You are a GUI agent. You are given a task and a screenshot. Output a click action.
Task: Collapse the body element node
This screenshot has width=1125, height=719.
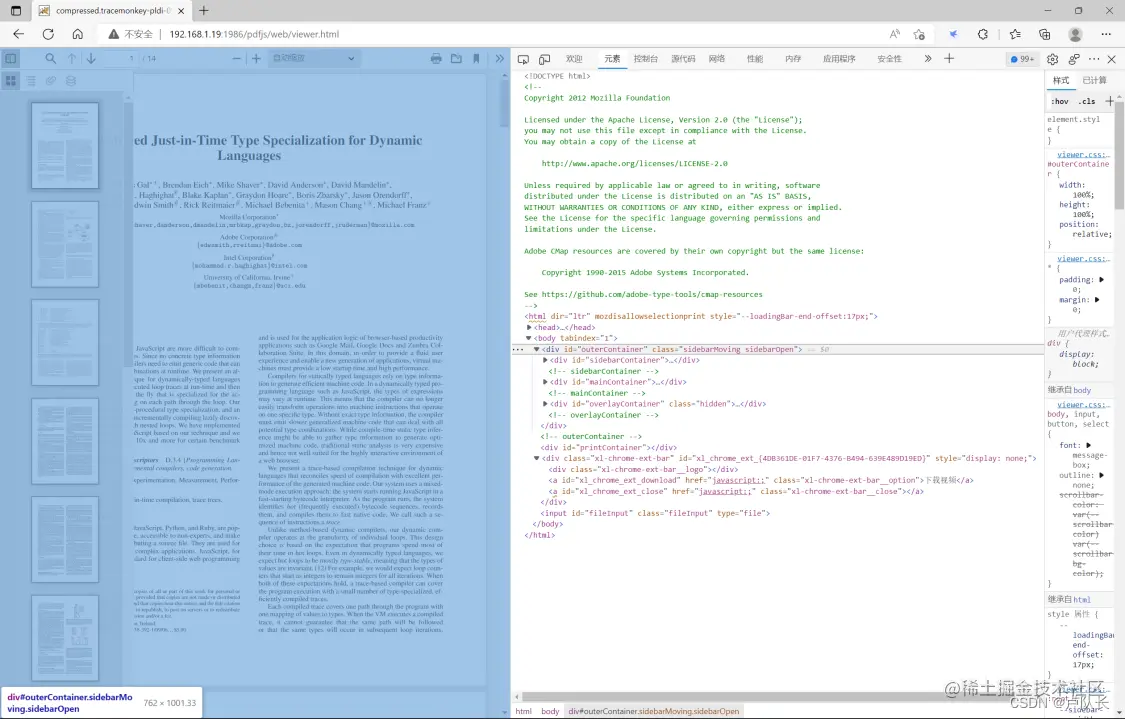[x=529, y=338]
